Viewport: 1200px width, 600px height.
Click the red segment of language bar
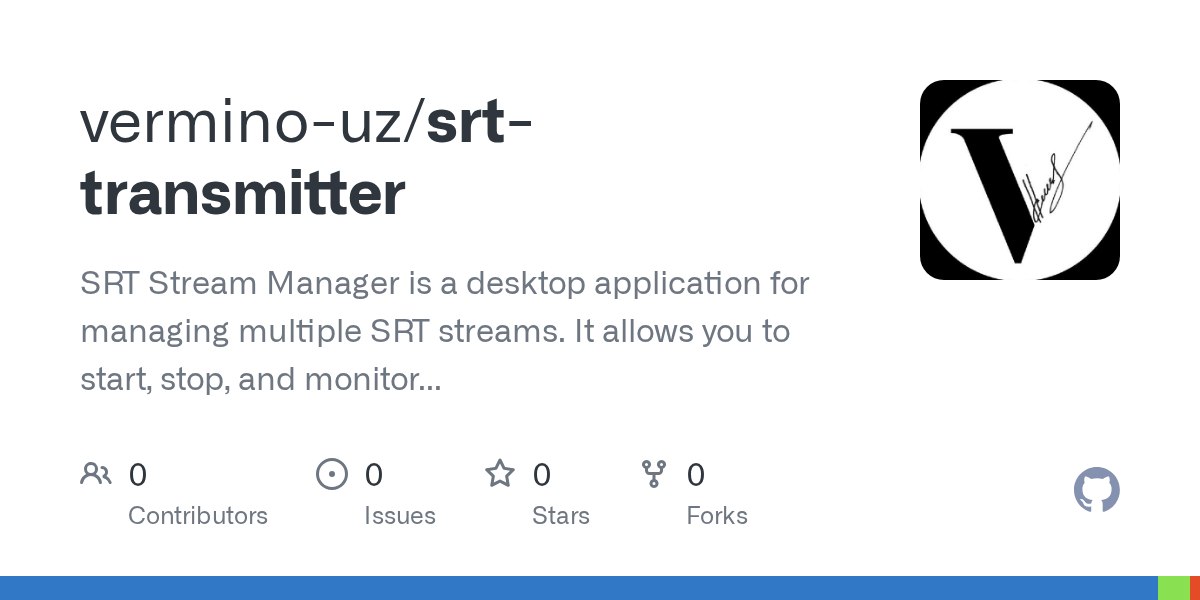[1194, 588]
